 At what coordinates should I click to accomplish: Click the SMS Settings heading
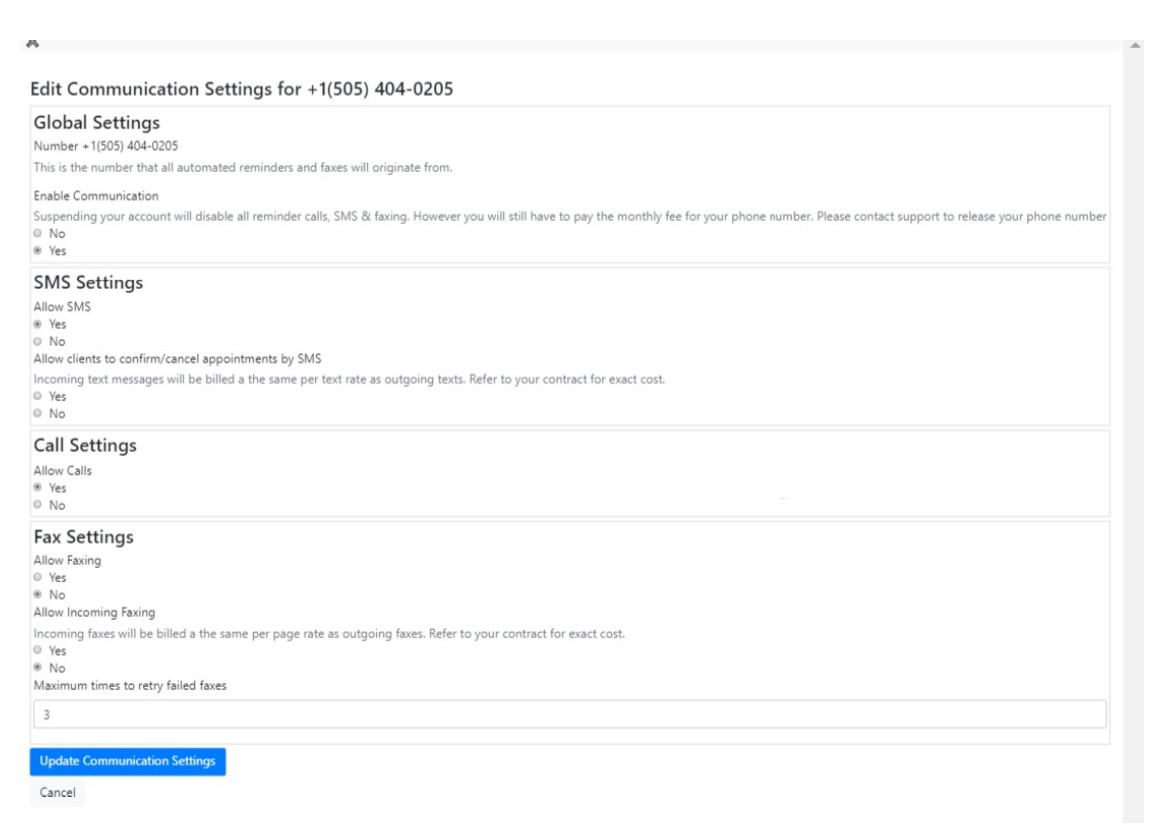(88, 283)
